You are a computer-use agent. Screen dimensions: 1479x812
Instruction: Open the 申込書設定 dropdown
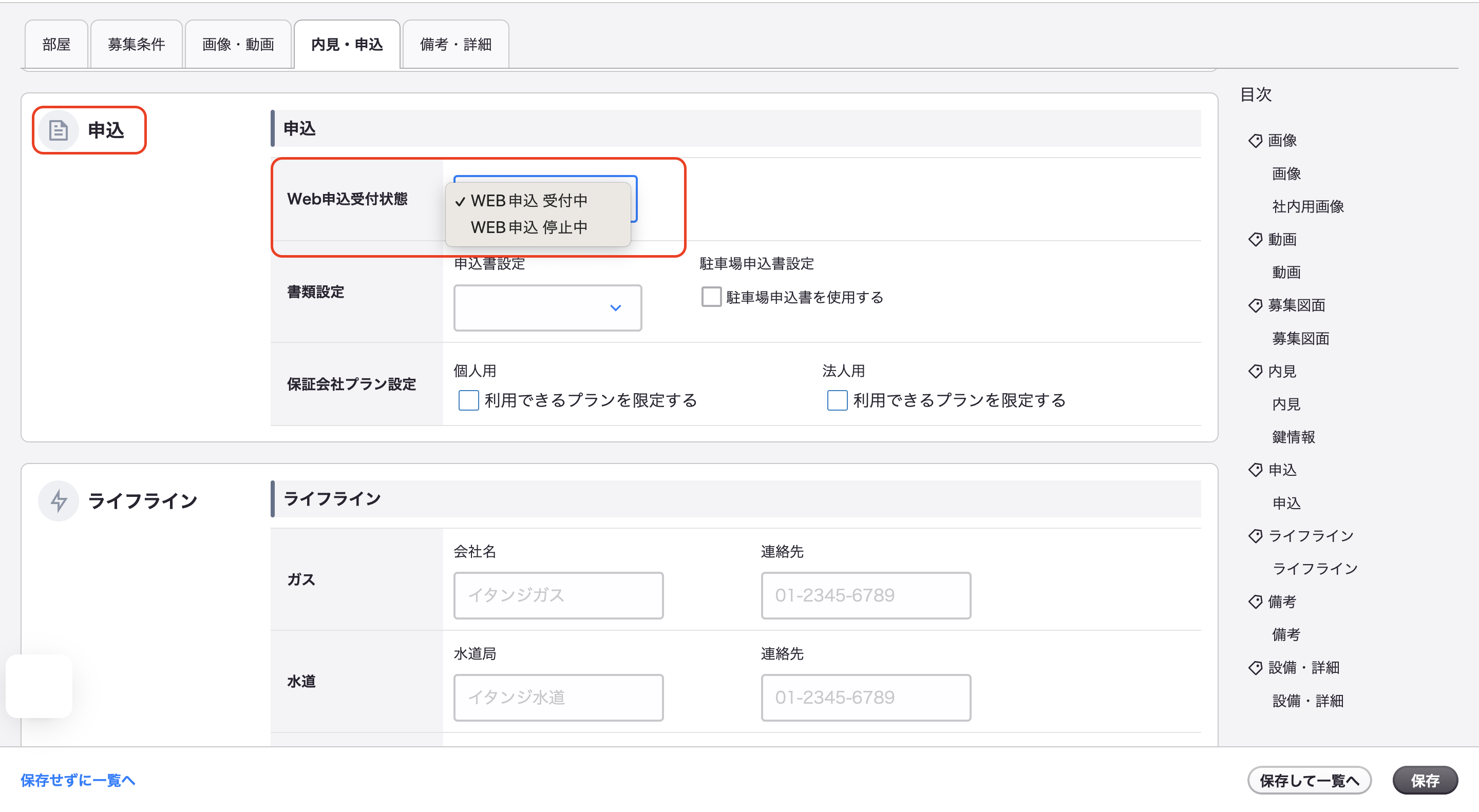[x=547, y=307]
